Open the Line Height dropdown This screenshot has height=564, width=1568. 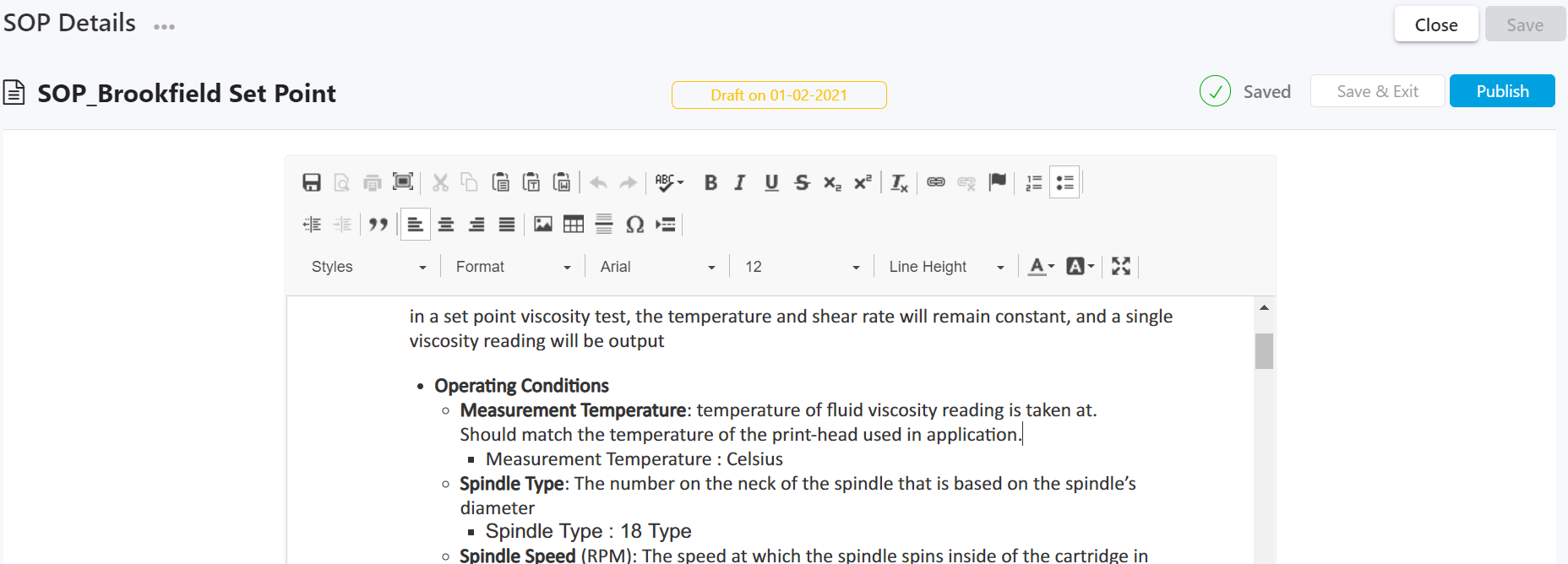tap(946, 267)
